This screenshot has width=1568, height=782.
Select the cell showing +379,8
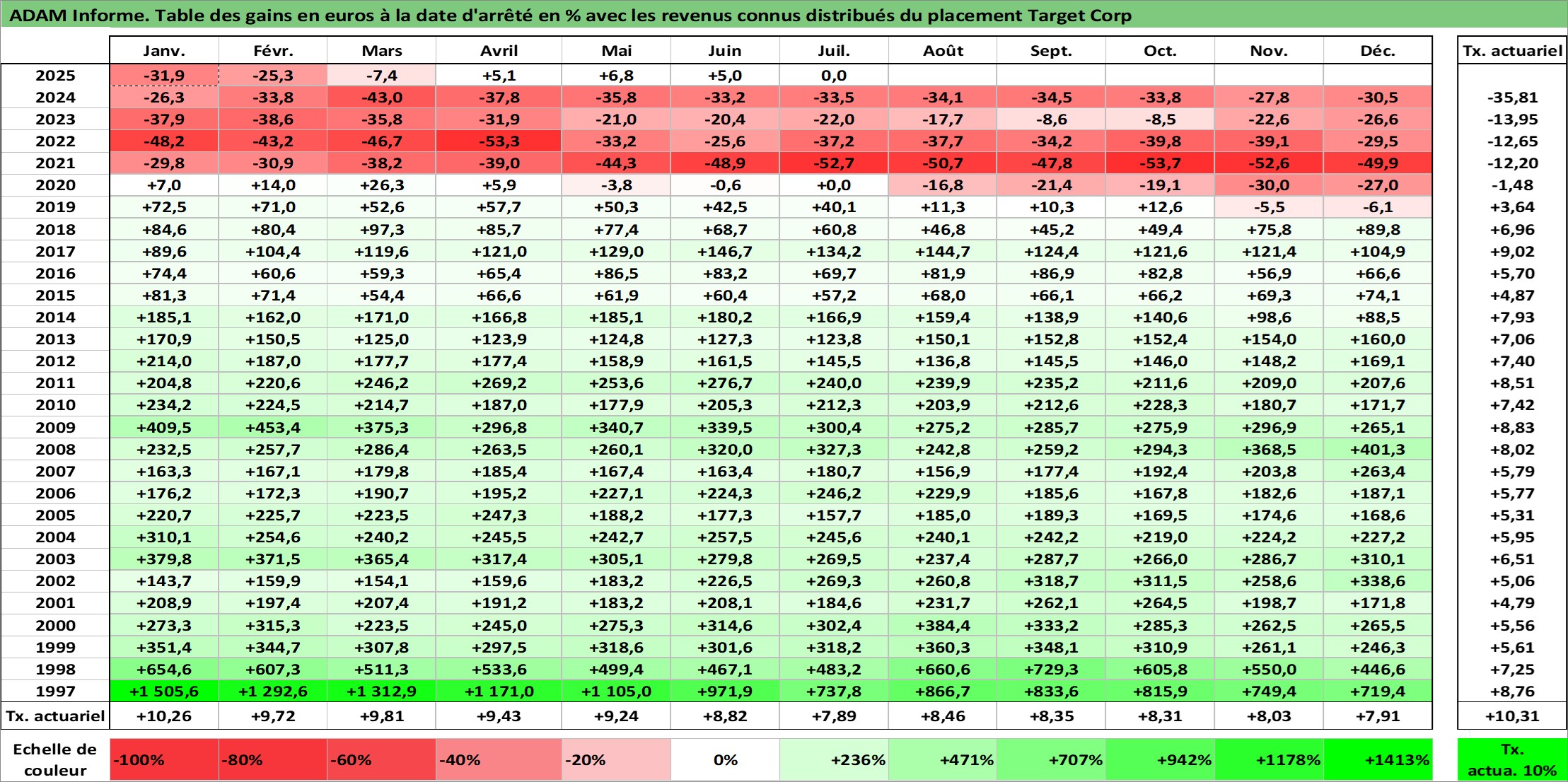coord(164,559)
